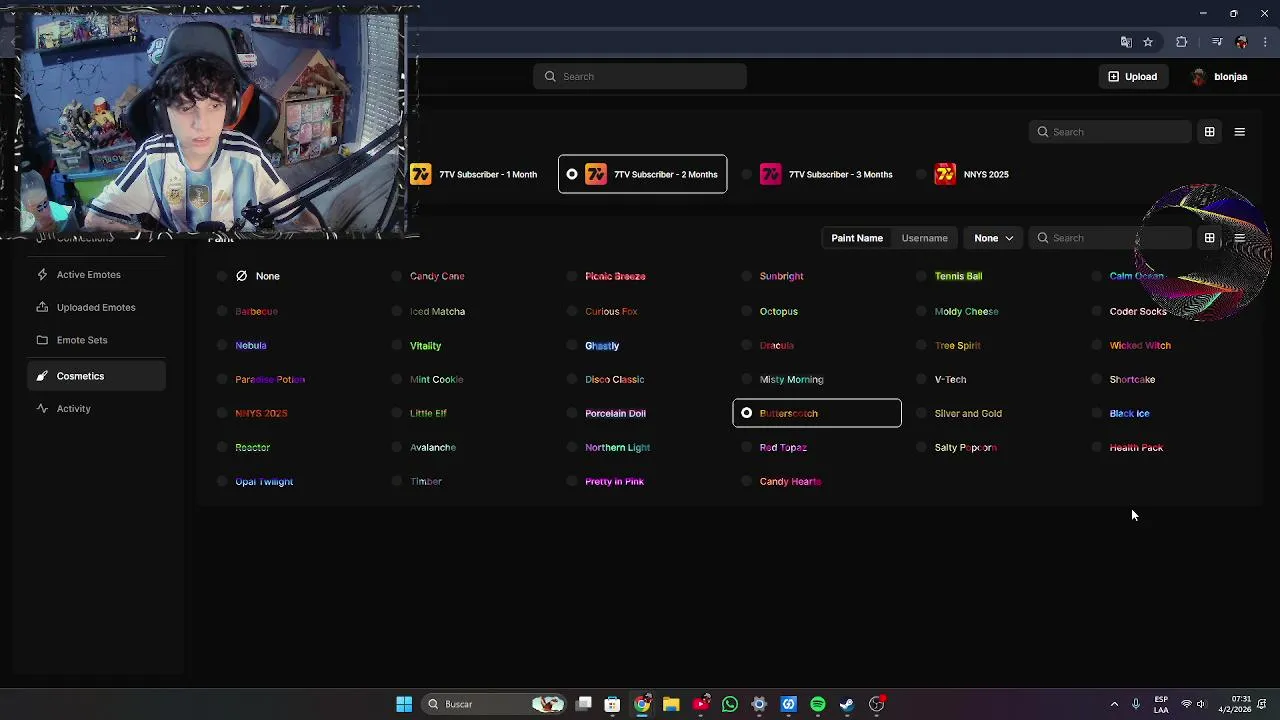This screenshot has height=720, width=1280.
Task: Open Task View from the taskbar
Action: coord(584,704)
